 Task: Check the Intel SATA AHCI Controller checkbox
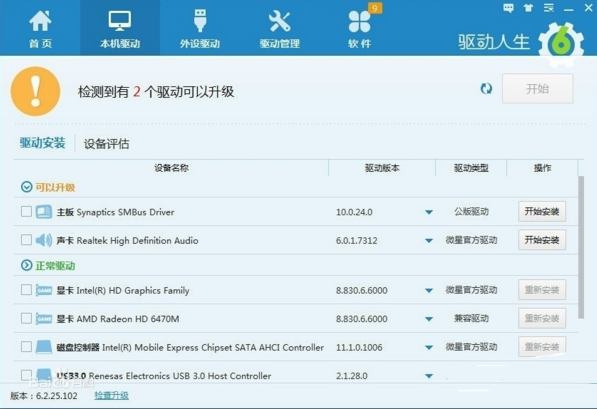(26, 347)
